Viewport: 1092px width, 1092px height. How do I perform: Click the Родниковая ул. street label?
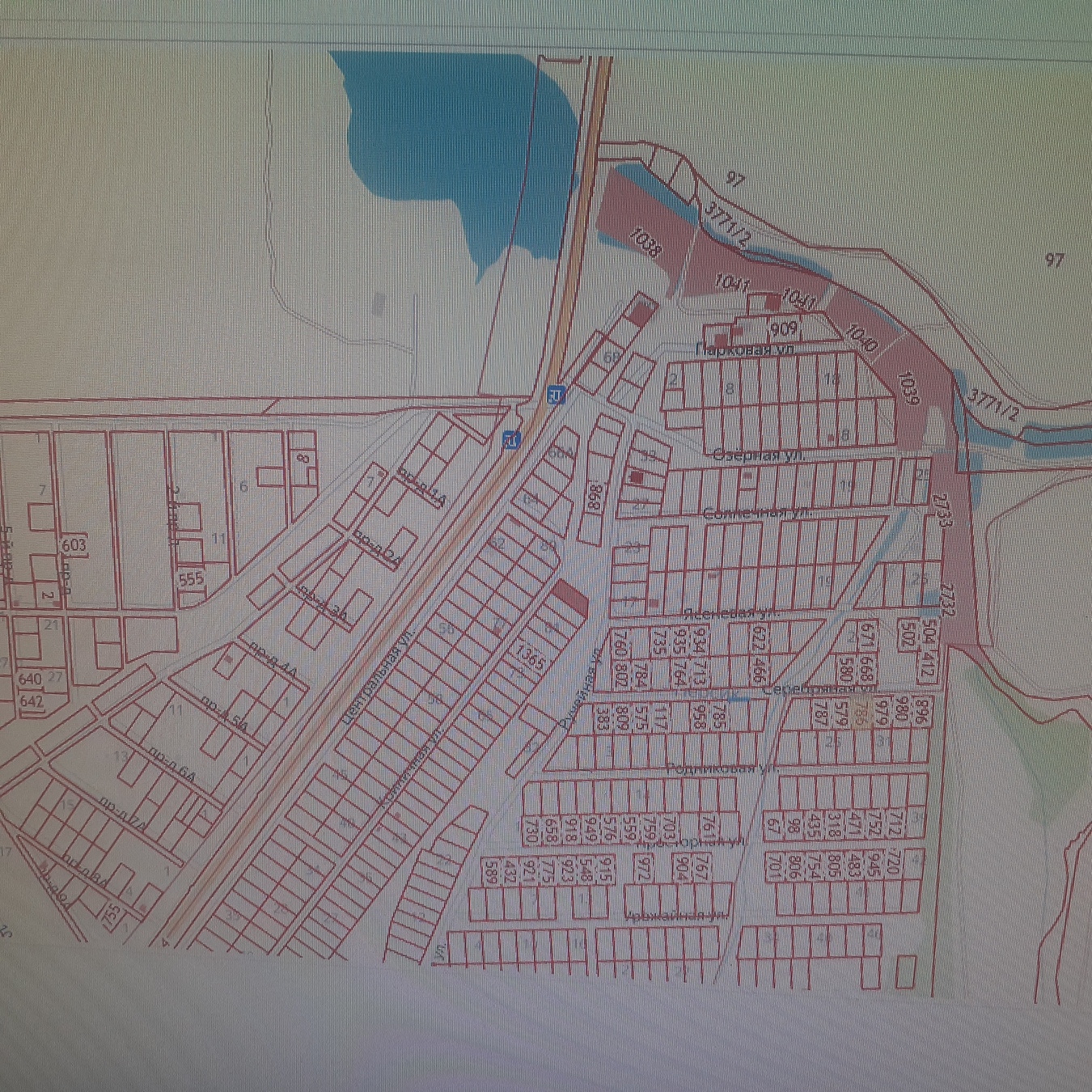(720, 768)
